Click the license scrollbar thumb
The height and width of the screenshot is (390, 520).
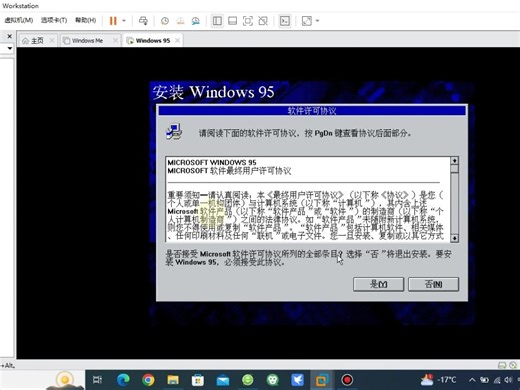[x=454, y=169]
